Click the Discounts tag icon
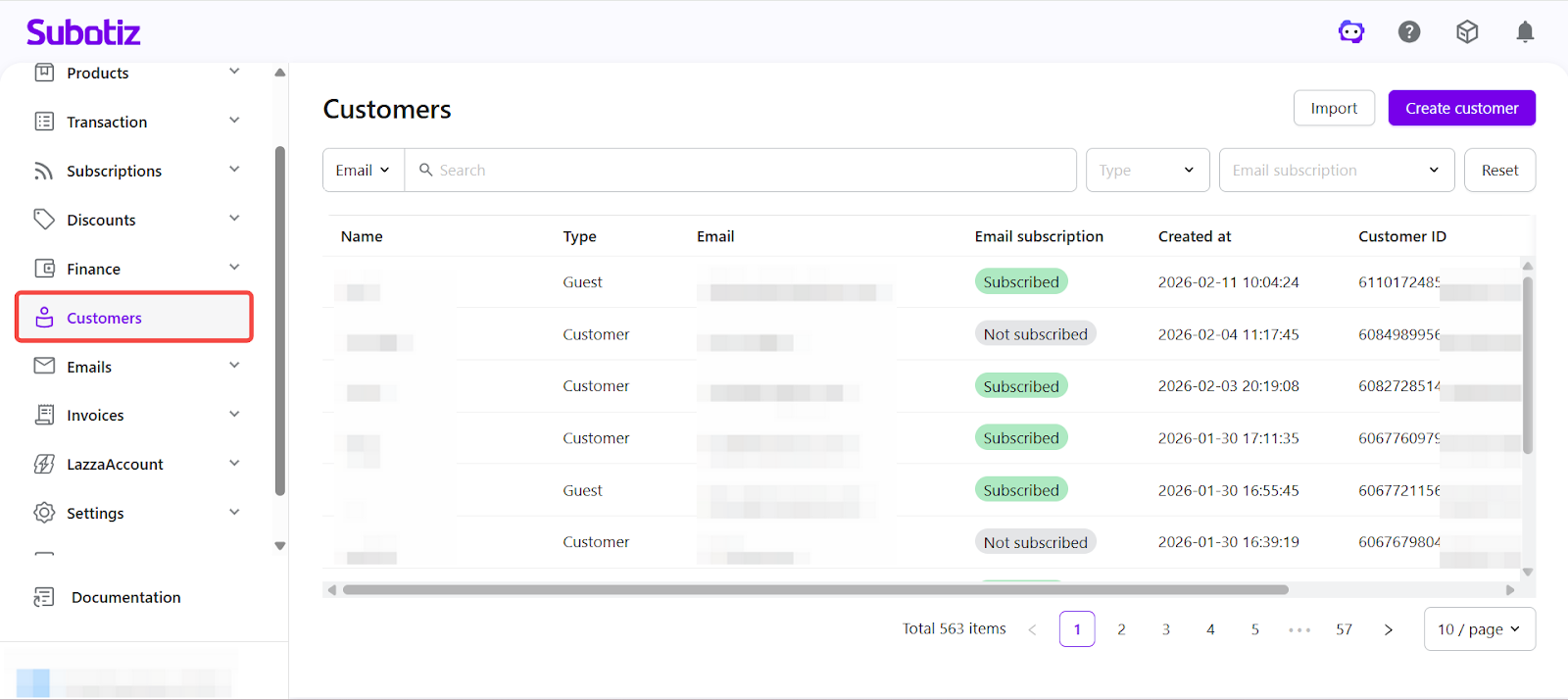 [x=44, y=220]
